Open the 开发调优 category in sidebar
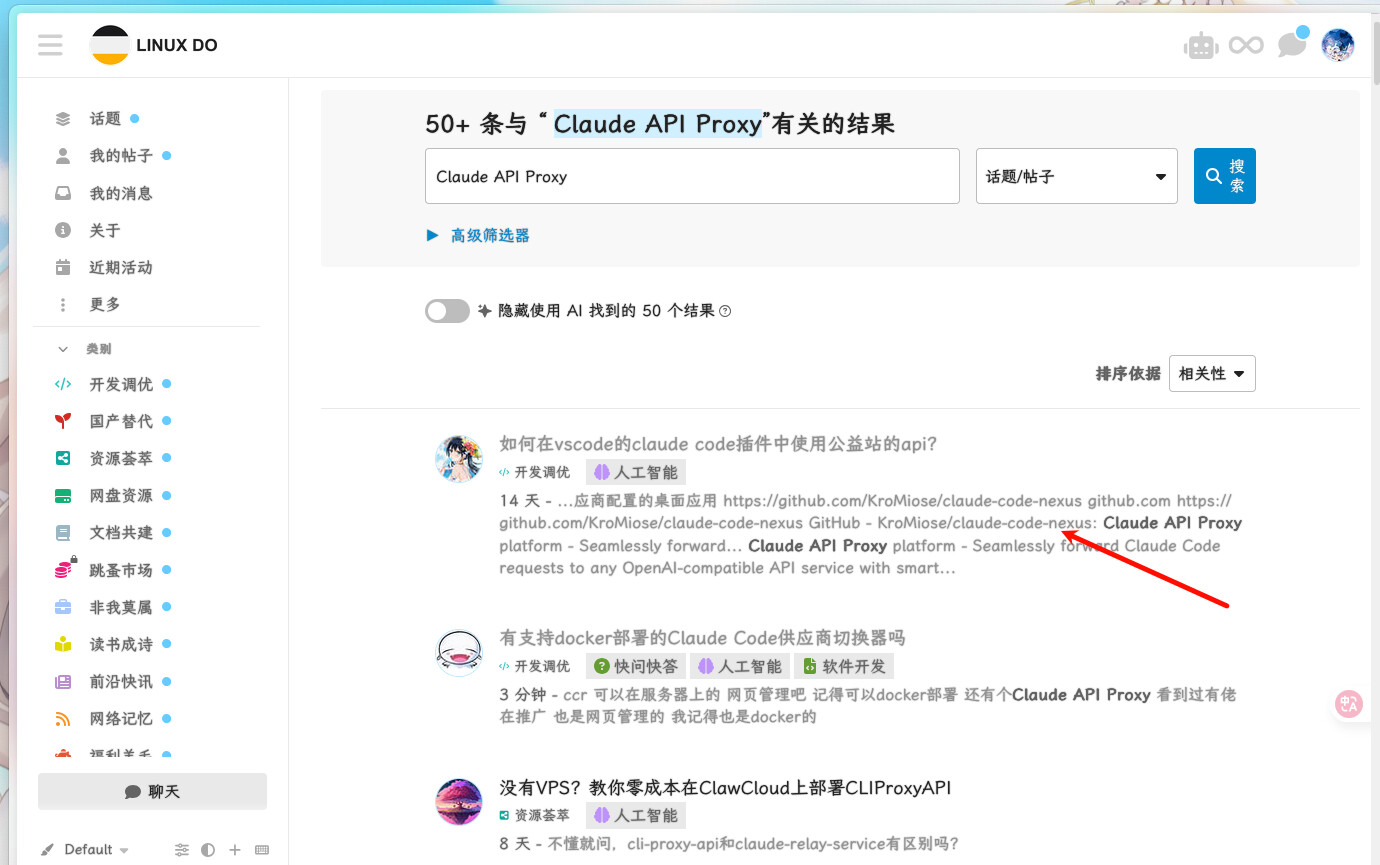Viewport: 1380px width, 865px height. (x=120, y=384)
